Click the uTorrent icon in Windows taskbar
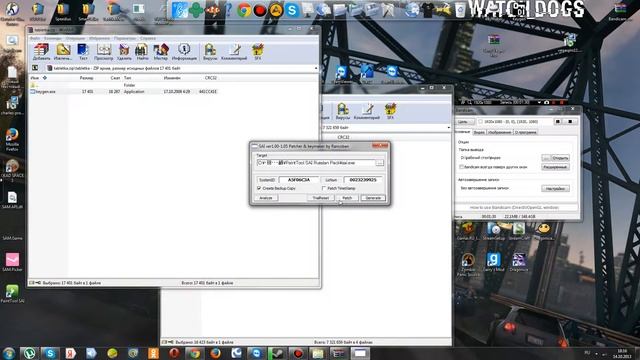This screenshot has height=360, width=640. pos(29,353)
